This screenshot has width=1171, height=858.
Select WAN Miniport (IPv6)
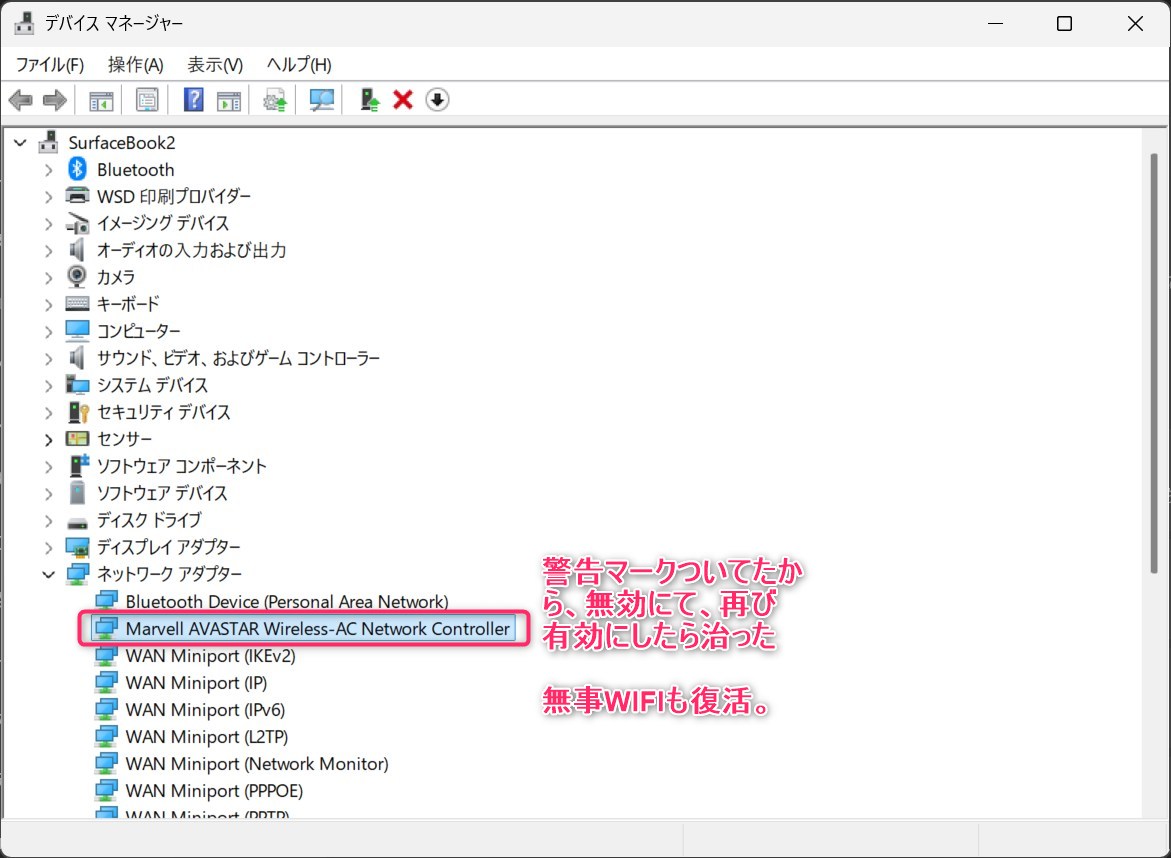tap(205, 709)
